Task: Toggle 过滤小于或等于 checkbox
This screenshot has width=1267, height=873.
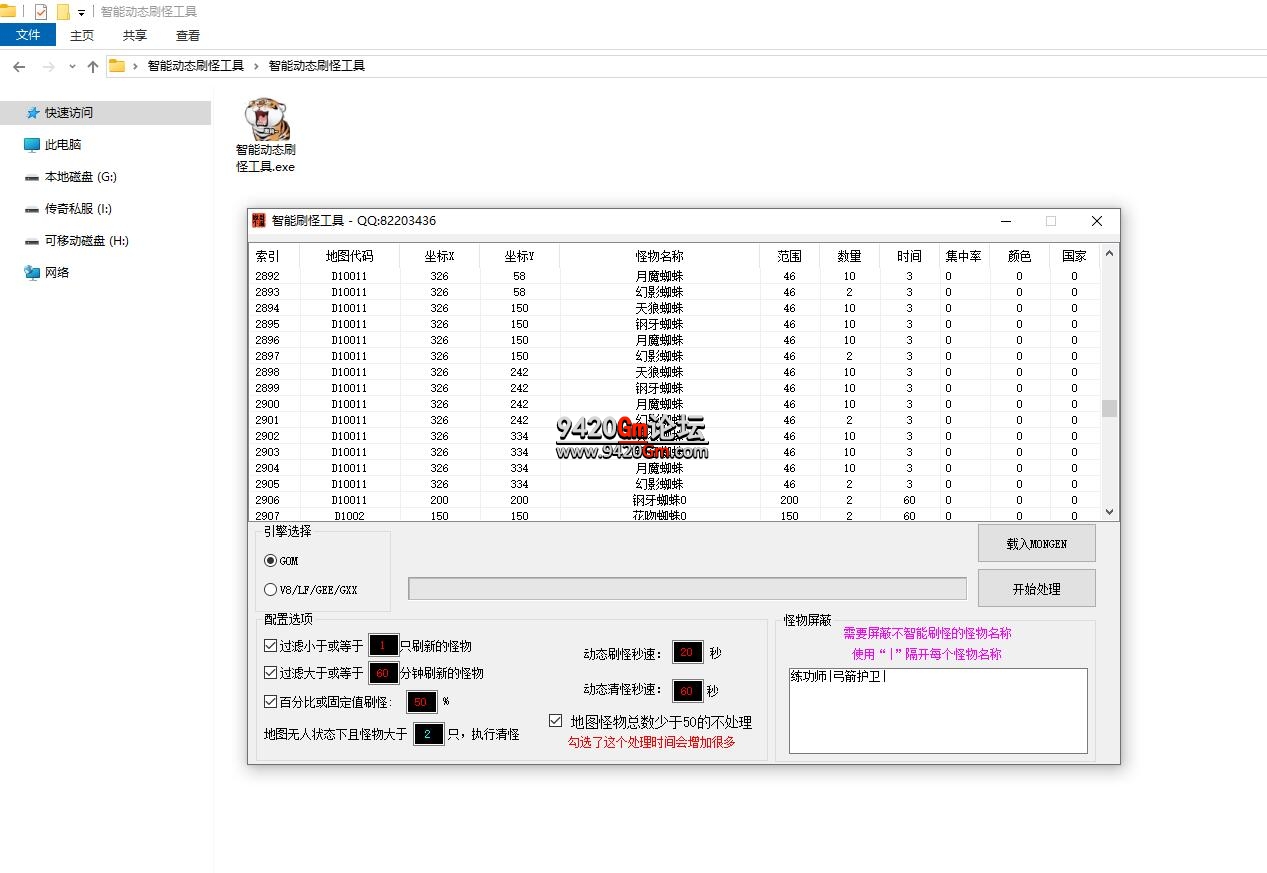Action: tap(271, 646)
